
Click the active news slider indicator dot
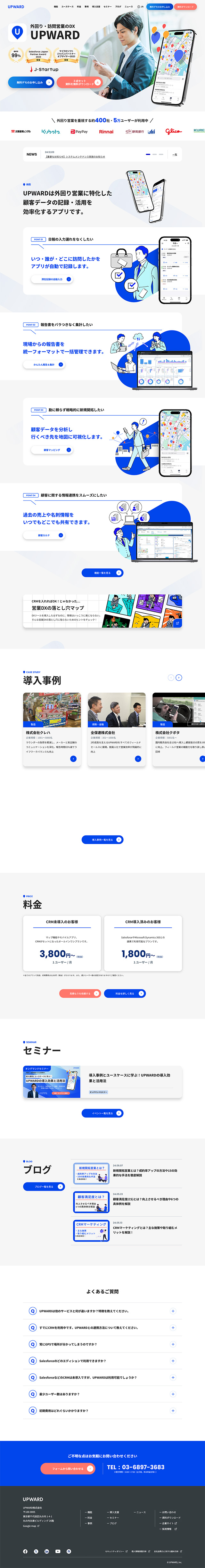(148, 154)
